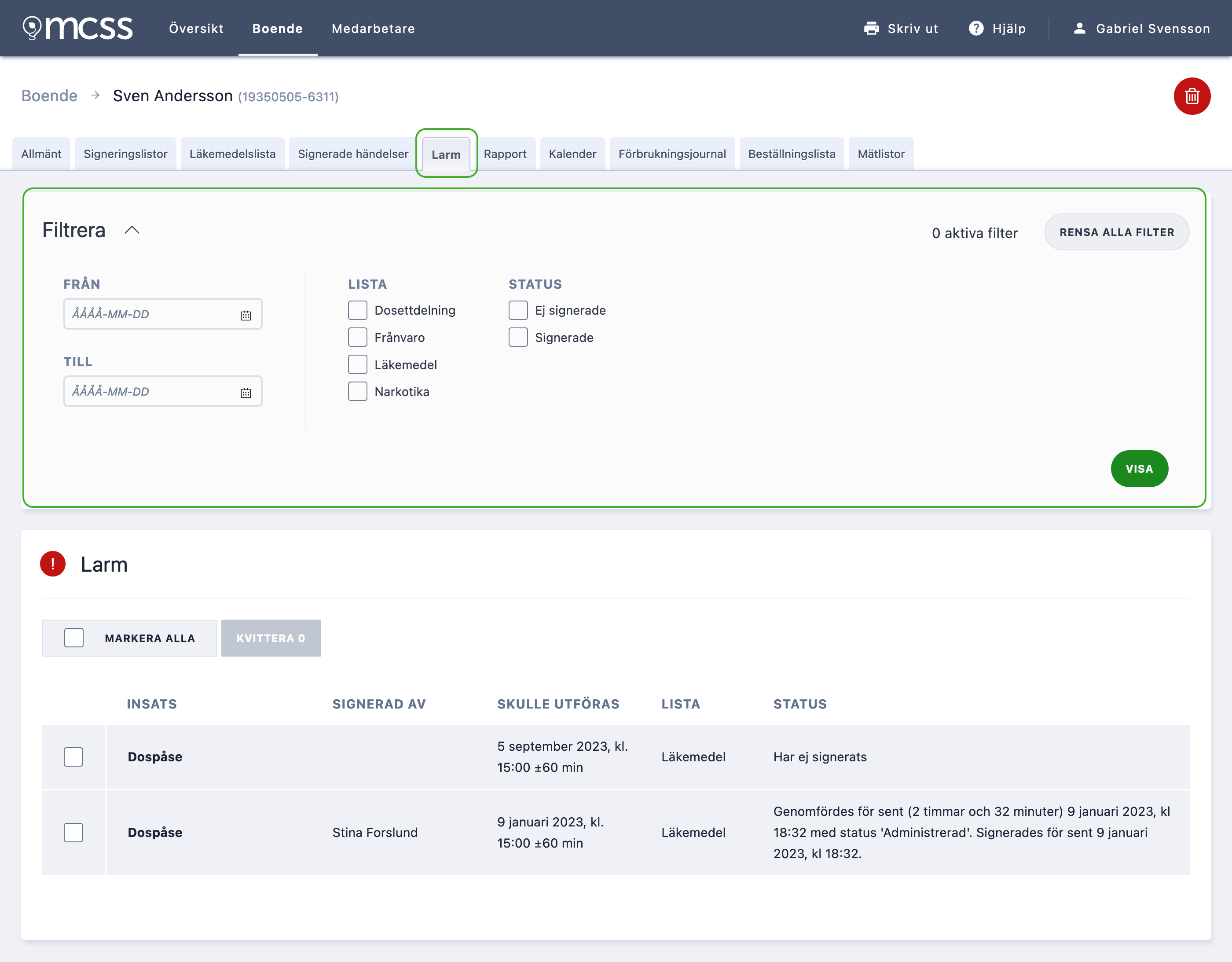This screenshot has height=962, width=1232.
Task: Click the Kvittera 0 button
Action: point(271,638)
